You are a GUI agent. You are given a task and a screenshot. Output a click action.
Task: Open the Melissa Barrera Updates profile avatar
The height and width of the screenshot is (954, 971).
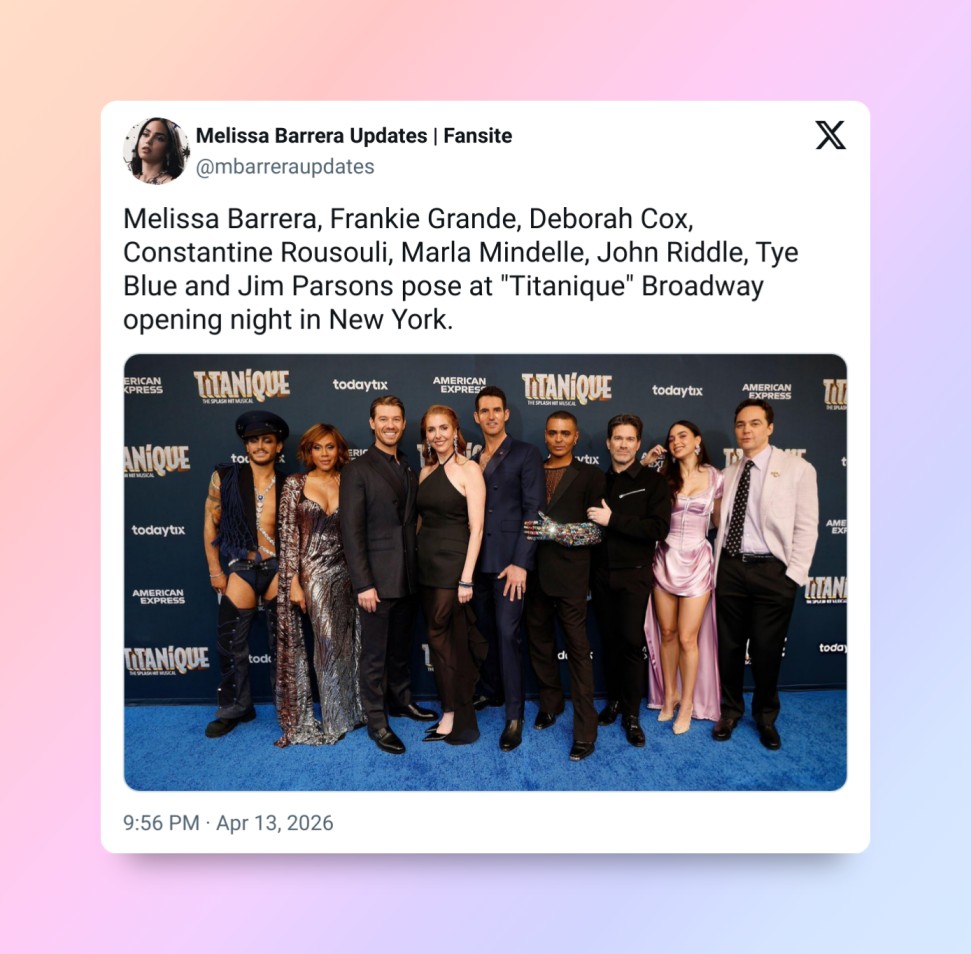156,150
